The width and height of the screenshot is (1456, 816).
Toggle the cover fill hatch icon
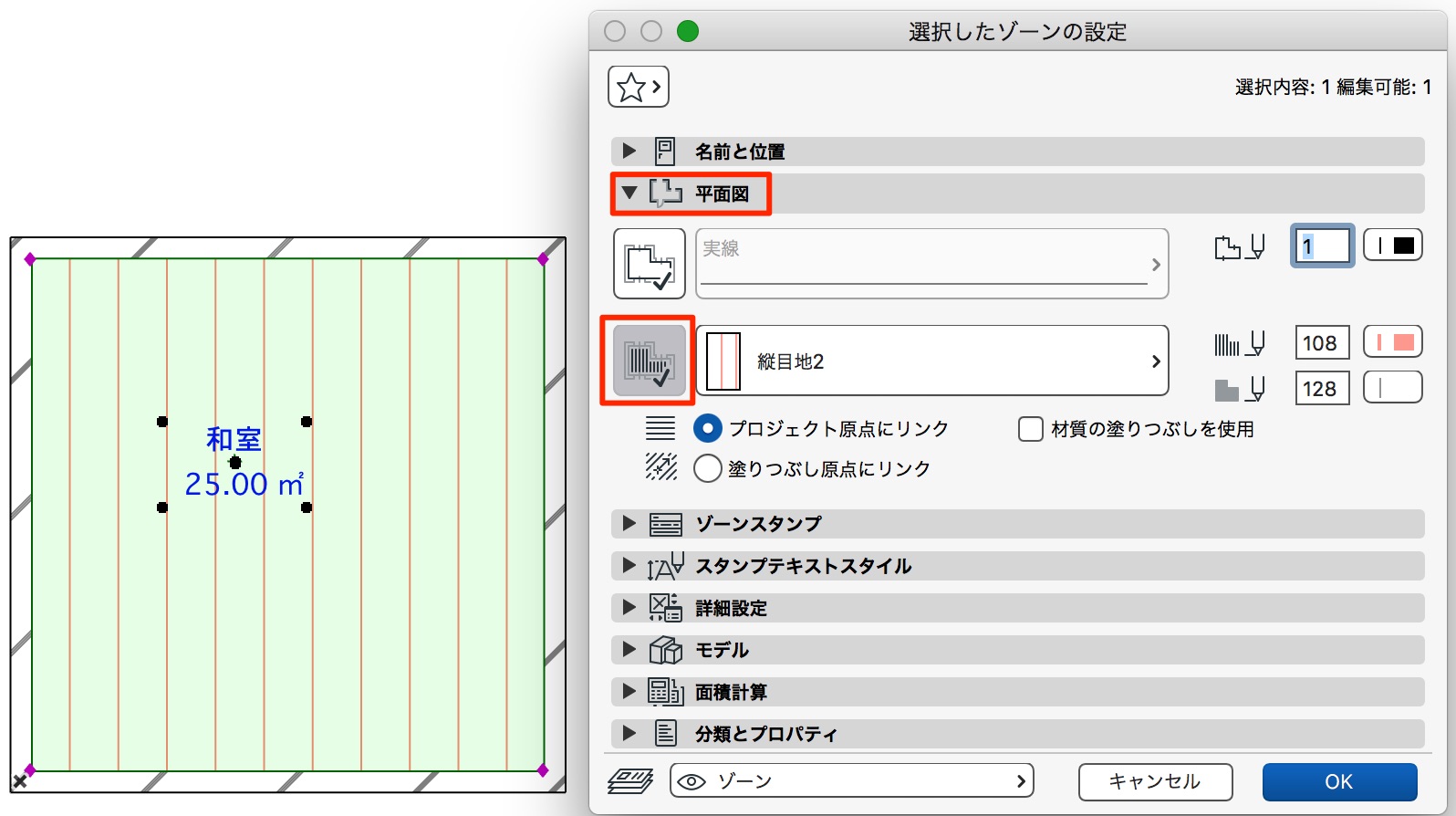tap(650, 361)
